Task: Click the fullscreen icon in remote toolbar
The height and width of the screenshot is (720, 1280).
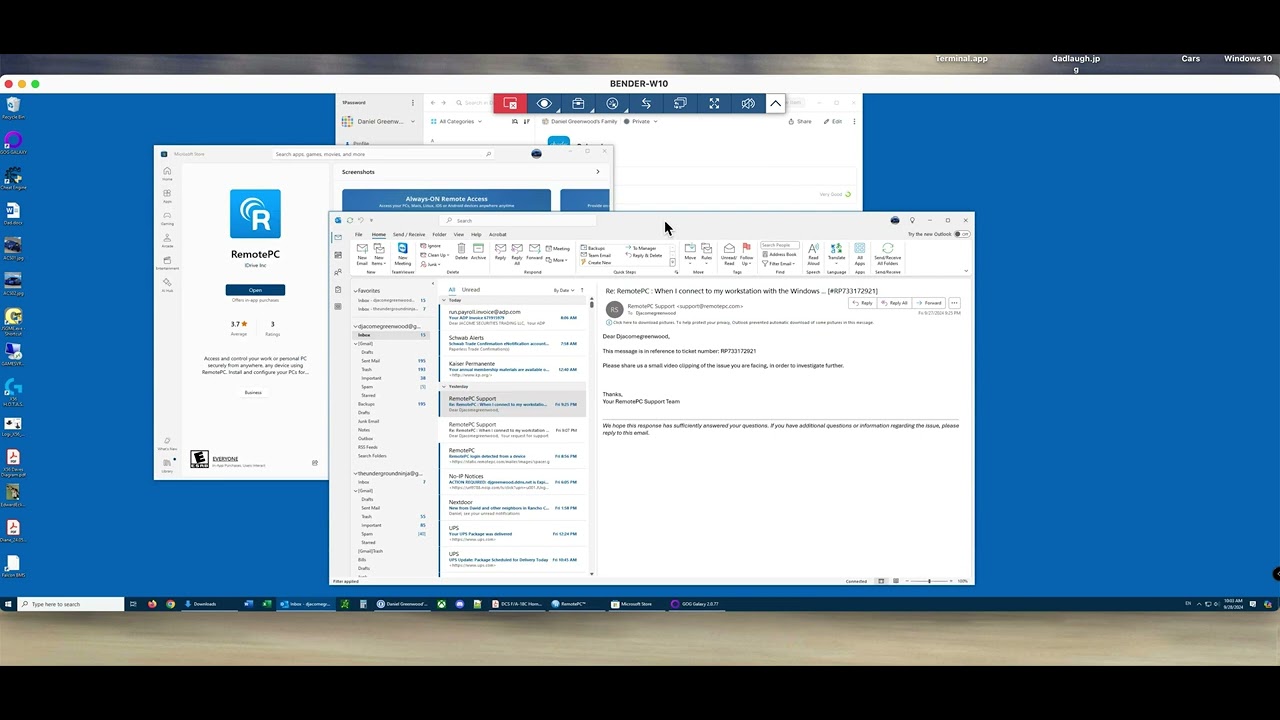Action: (x=714, y=104)
